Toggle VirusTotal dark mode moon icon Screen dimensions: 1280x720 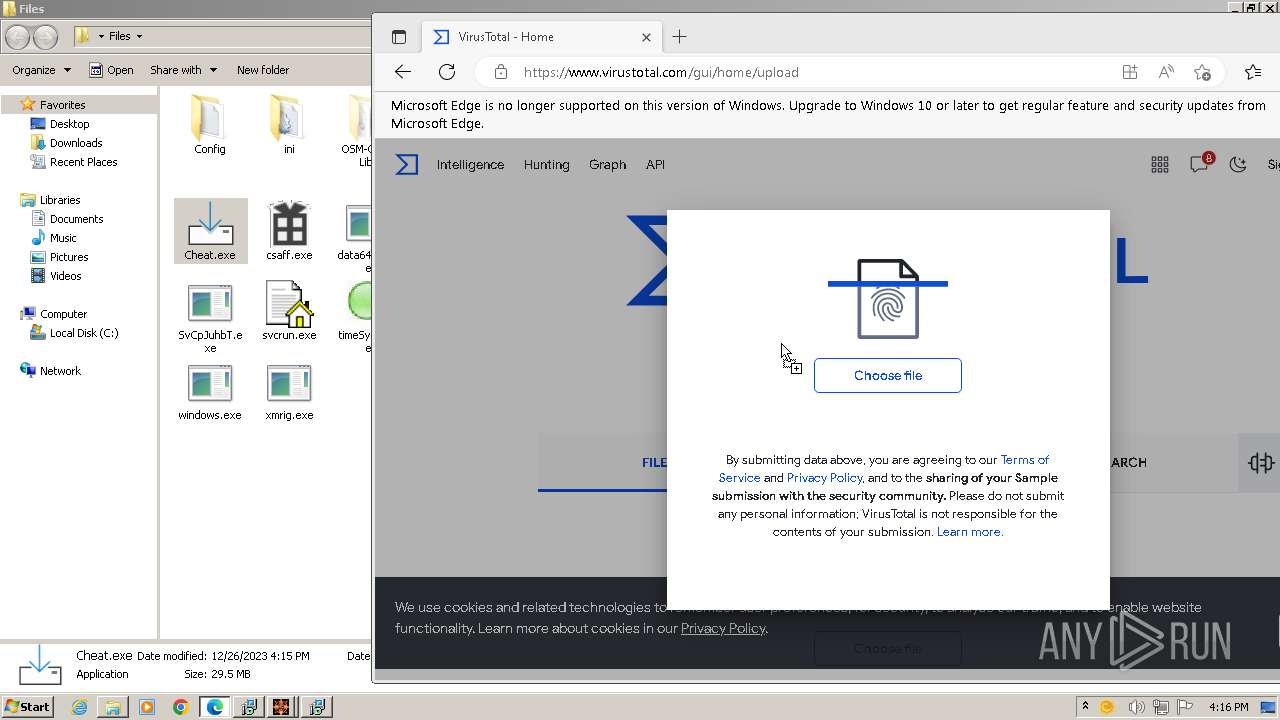(1238, 165)
